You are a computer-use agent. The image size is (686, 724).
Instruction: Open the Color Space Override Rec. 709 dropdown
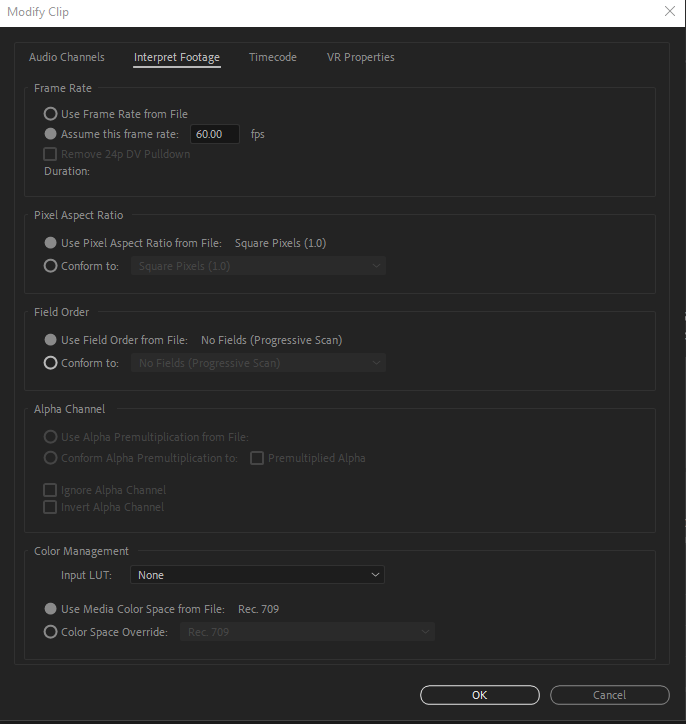pos(307,632)
